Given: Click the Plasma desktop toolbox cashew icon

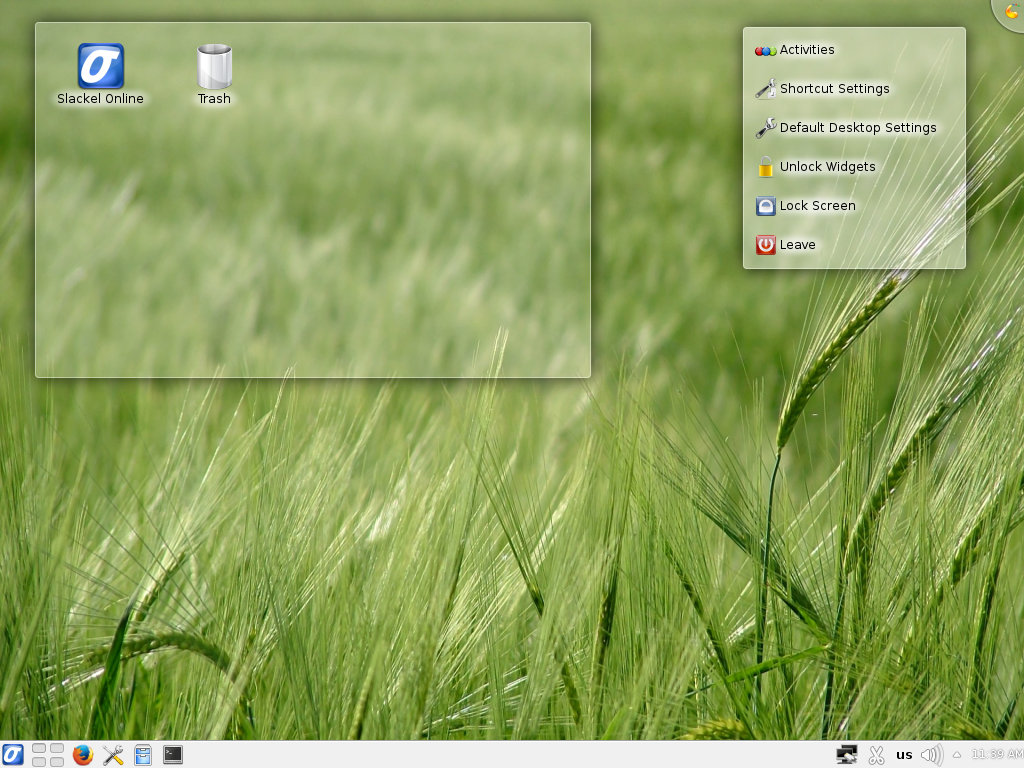Looking at the screenshot, I should [1010, 12].
